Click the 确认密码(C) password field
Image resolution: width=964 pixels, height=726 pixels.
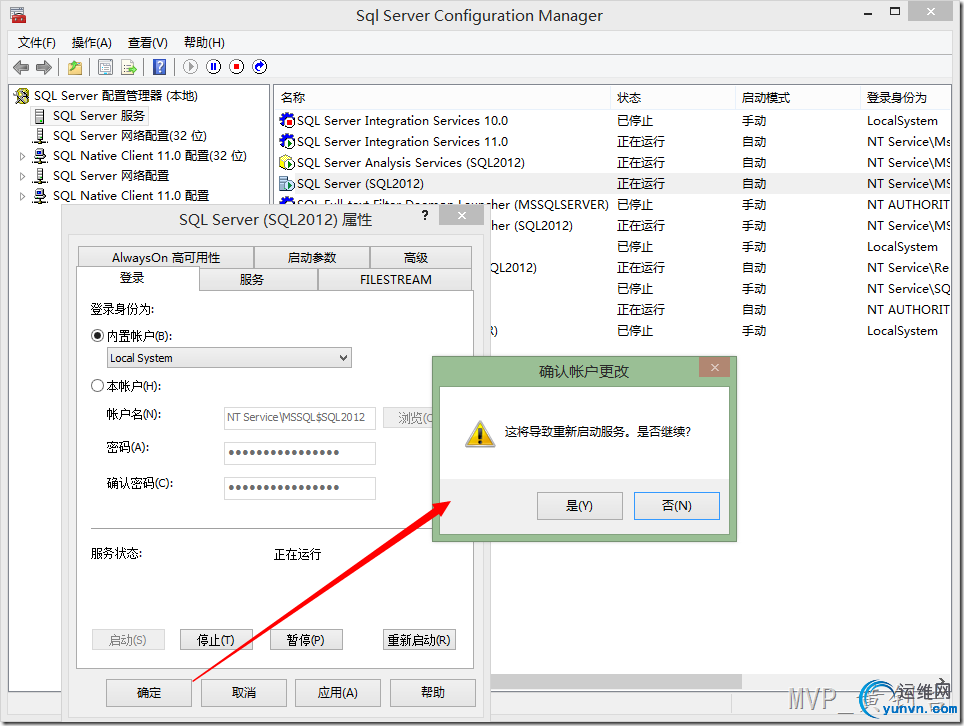tap(299, 488)
